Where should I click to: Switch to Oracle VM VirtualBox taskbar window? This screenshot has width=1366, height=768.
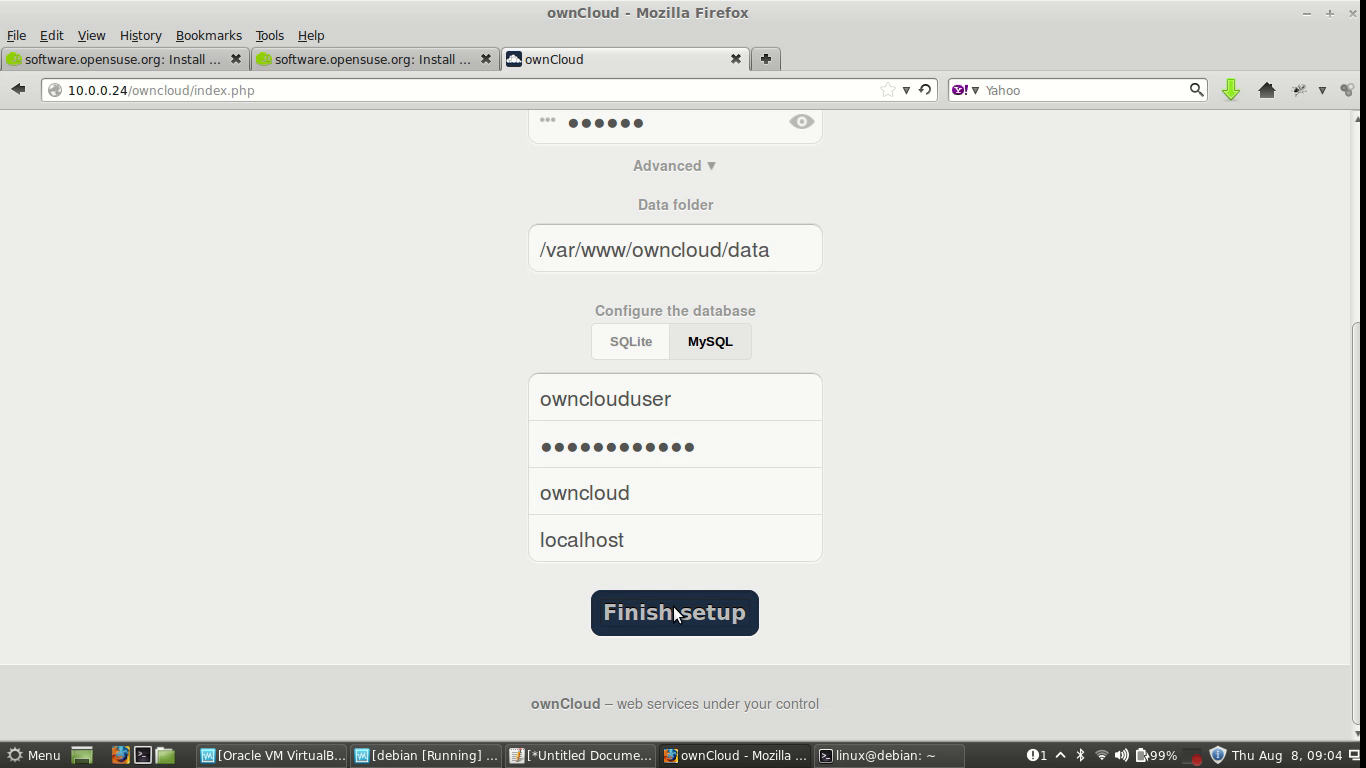tap(272, 756)
